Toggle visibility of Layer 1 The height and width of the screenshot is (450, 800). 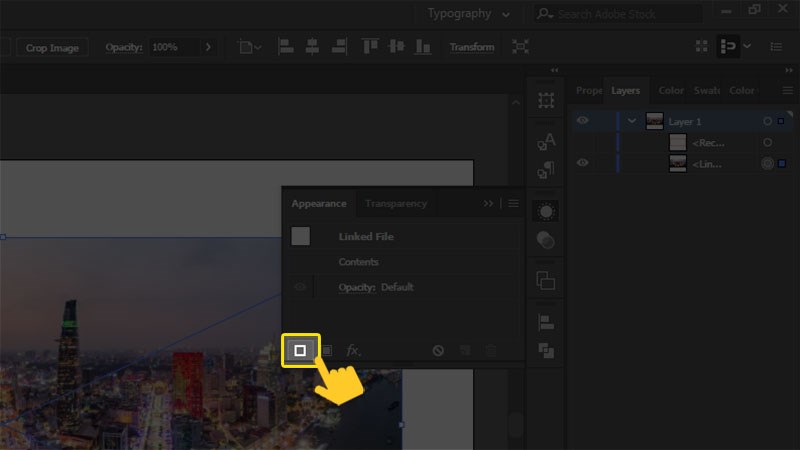point(582,121)
